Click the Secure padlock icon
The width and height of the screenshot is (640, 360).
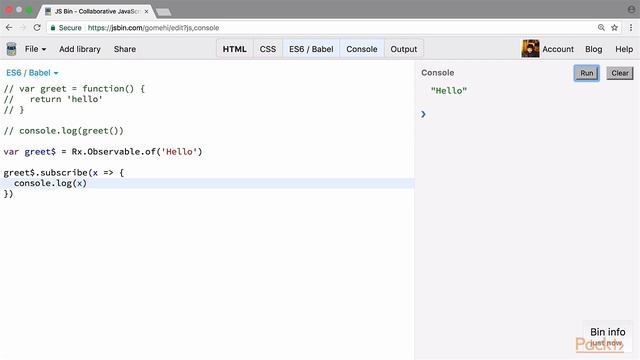(x=53, y=28)
